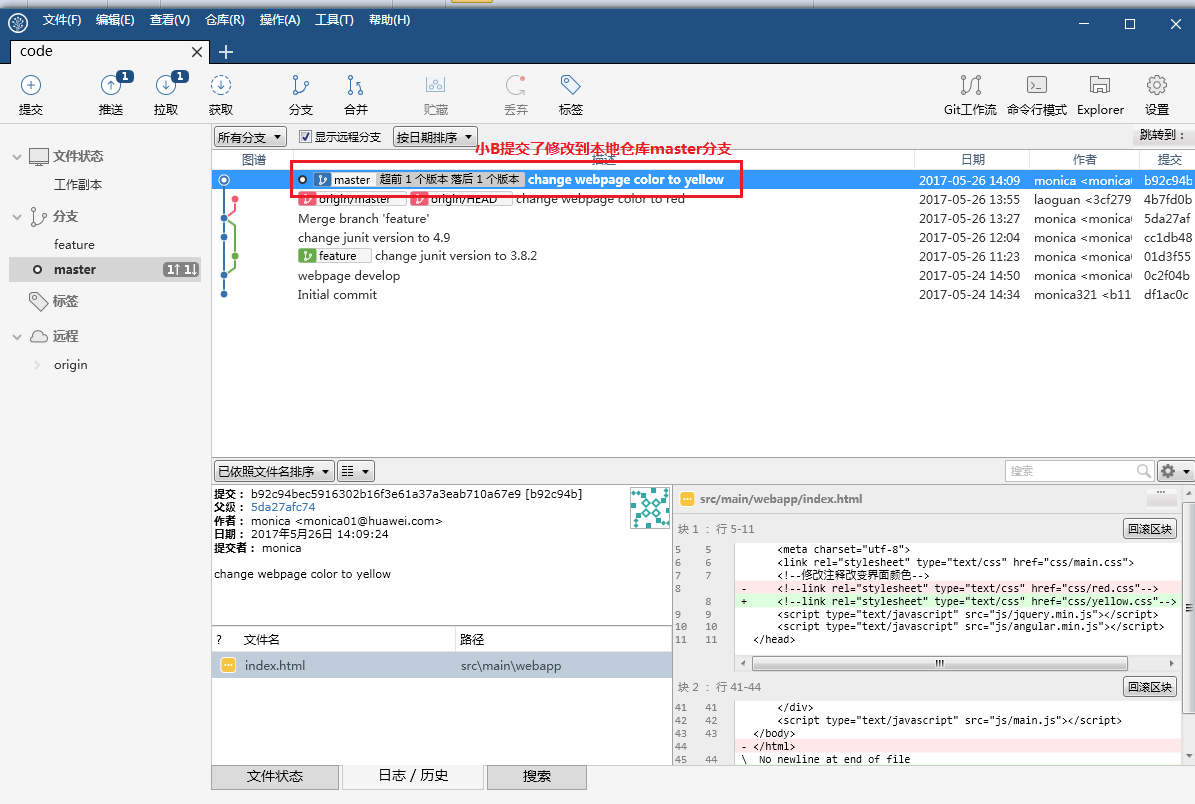1195x804 pixels.
Task: Click the search magnifier icon
Action: click(x=1143, y=471)
